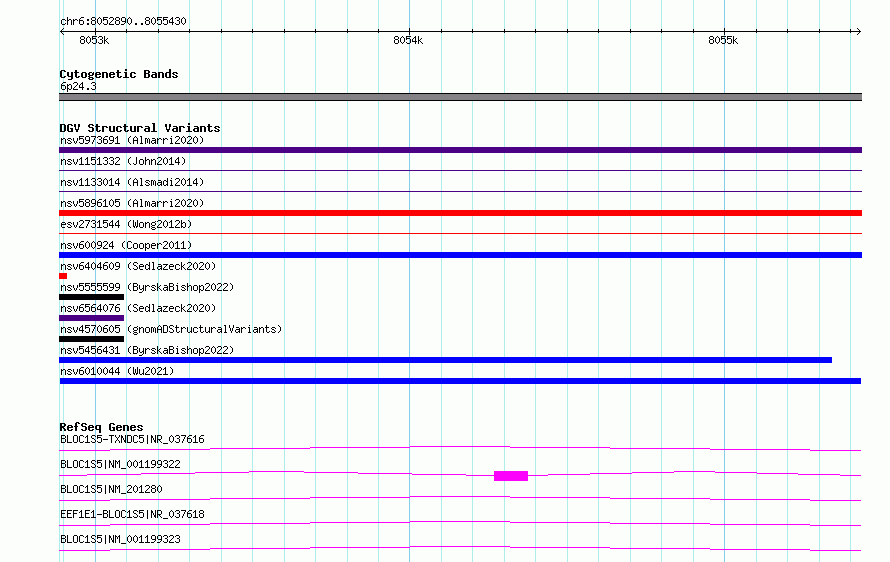Select the black nsv4570605 variant bar

(91, 339)
